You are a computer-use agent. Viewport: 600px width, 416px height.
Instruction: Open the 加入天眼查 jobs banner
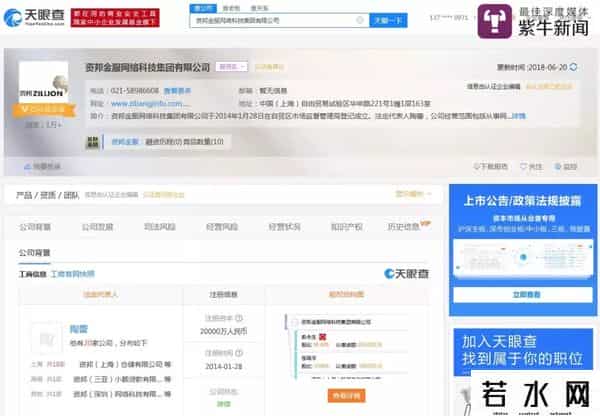pyautogui.click(x=523, y=351)
